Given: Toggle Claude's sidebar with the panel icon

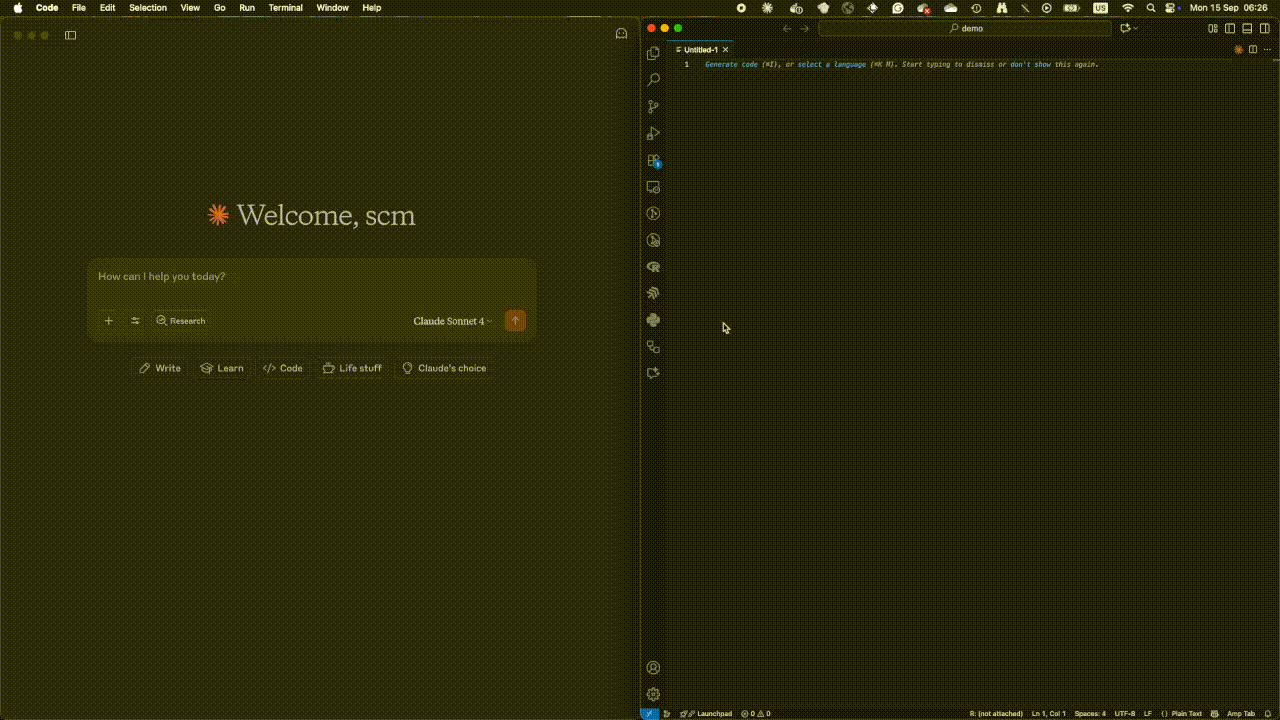Looking at the screenshot, I should (70, 35).
